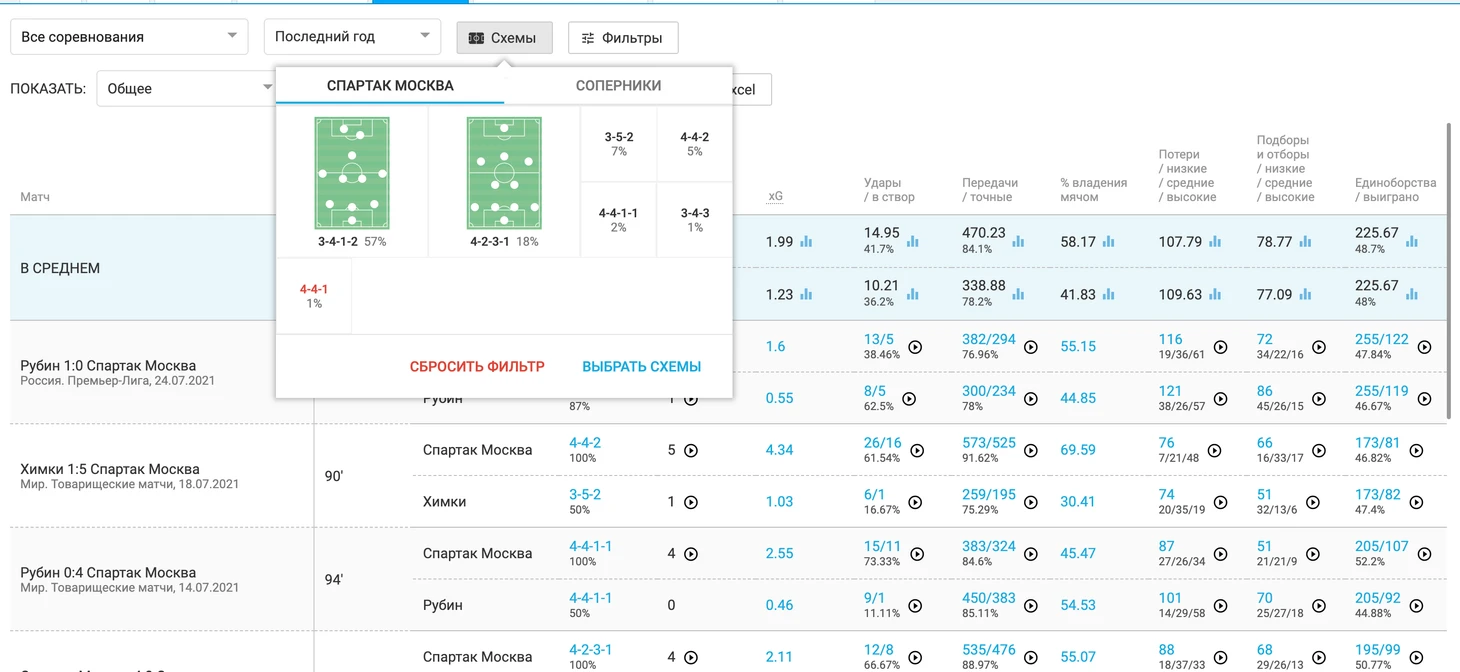Click the chart icon beside 470.23 passes average

[1018, 242]
